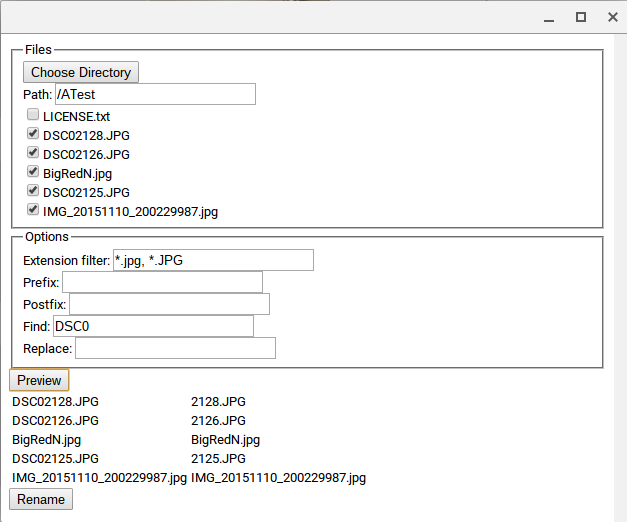Check the LICENSE.txt checkbox

point(33,114)
